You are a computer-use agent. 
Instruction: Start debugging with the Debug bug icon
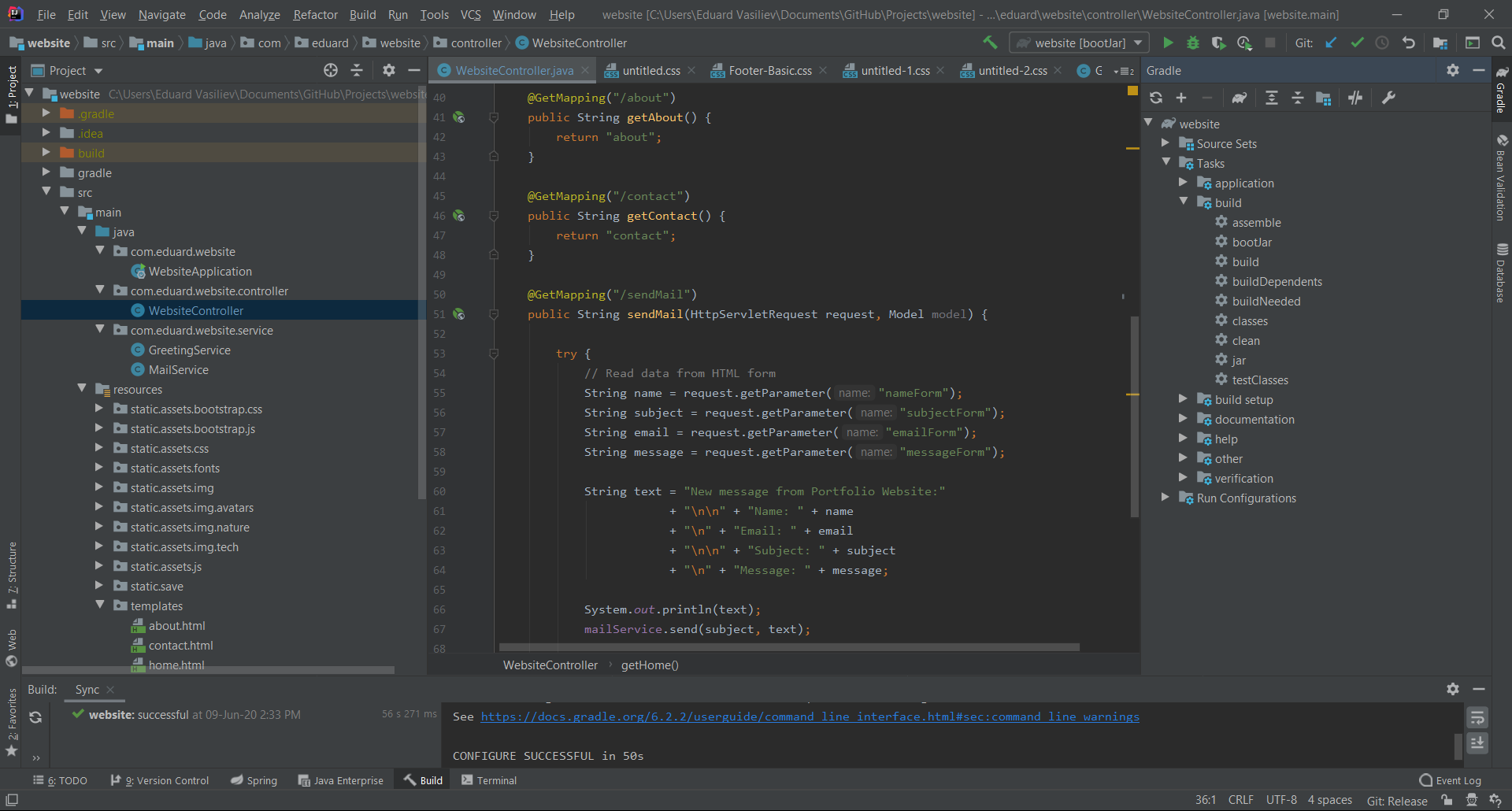[x=1193, y=43]
